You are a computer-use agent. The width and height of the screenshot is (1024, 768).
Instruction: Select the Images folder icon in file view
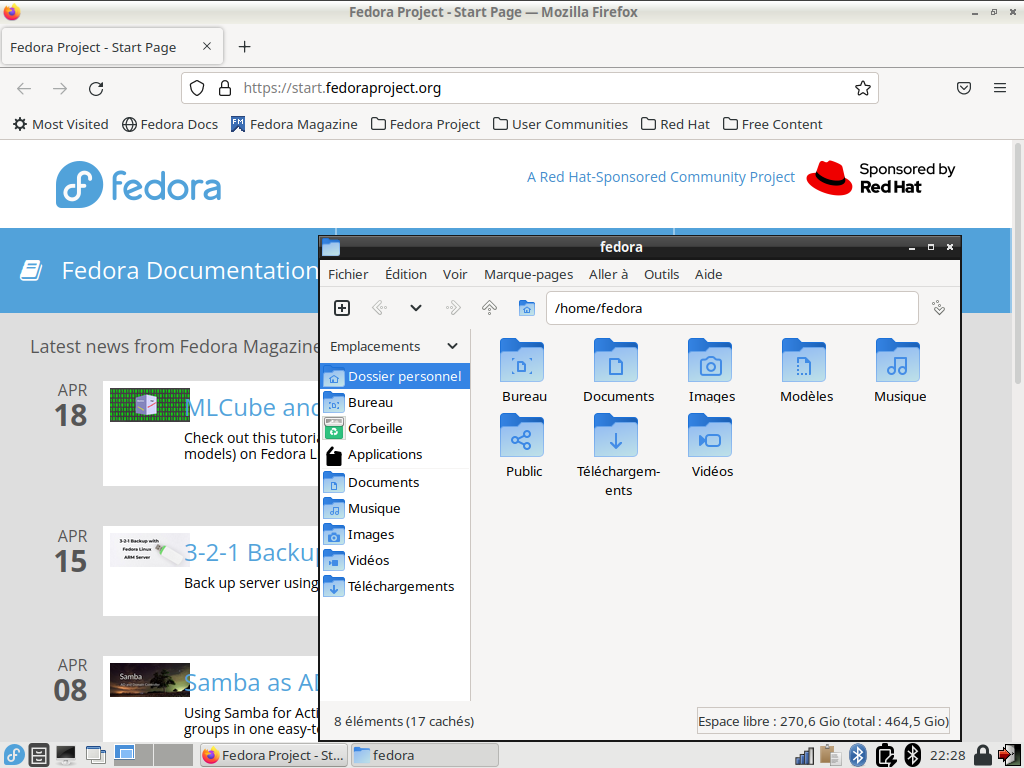pos(710,360)
